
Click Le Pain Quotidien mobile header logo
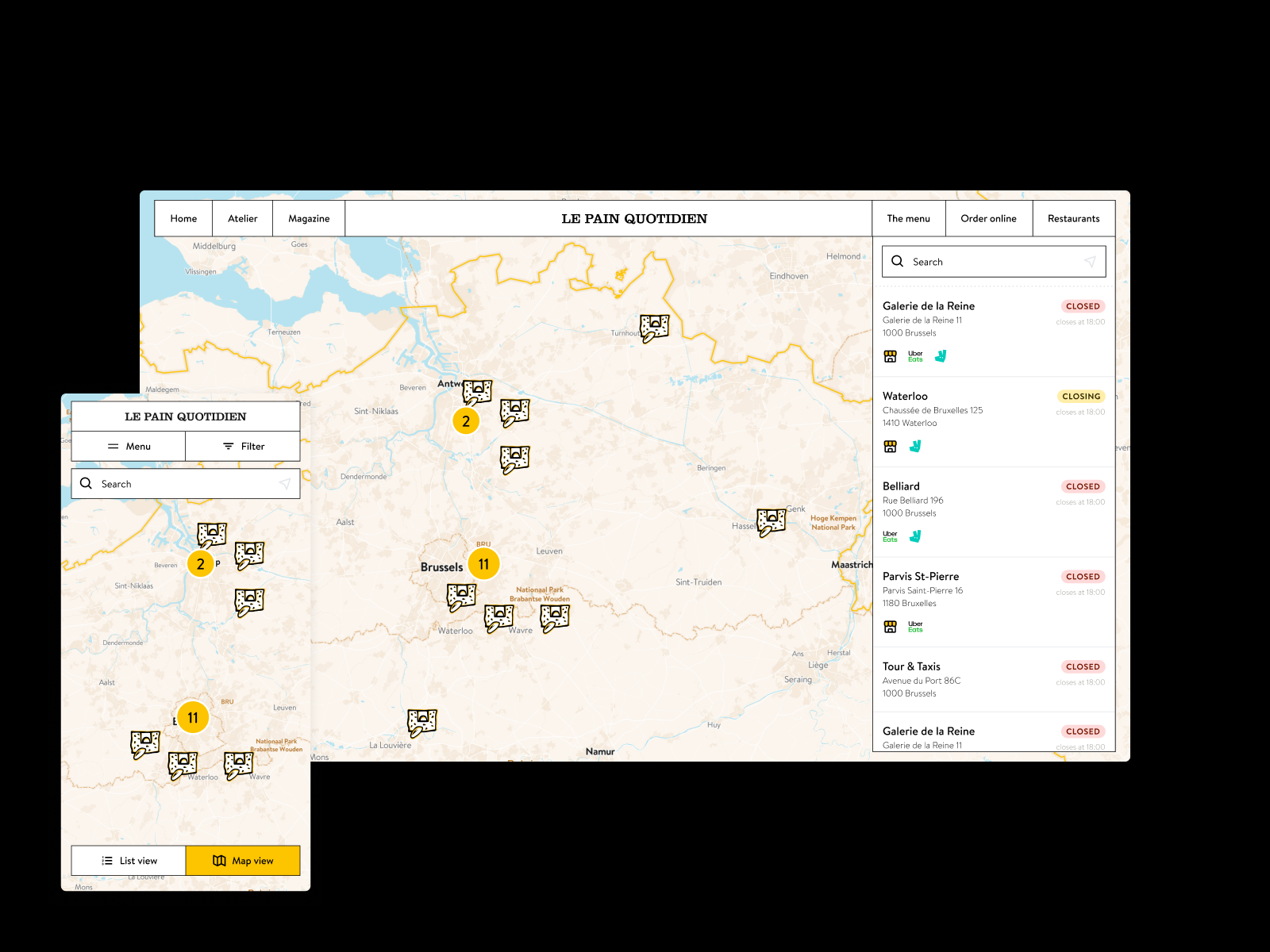[x=186, y=416]
